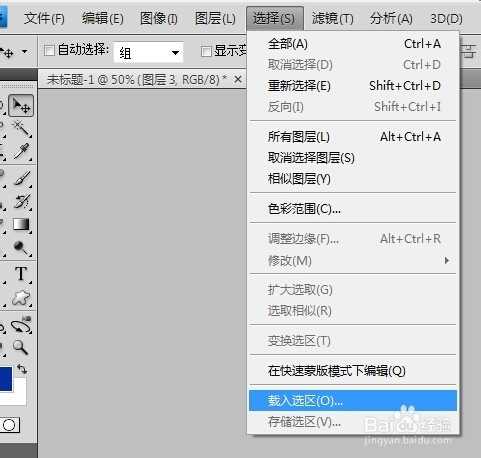Open the 图像(I) menu
The image size is (481, 458).
click(x=159, y=18)
